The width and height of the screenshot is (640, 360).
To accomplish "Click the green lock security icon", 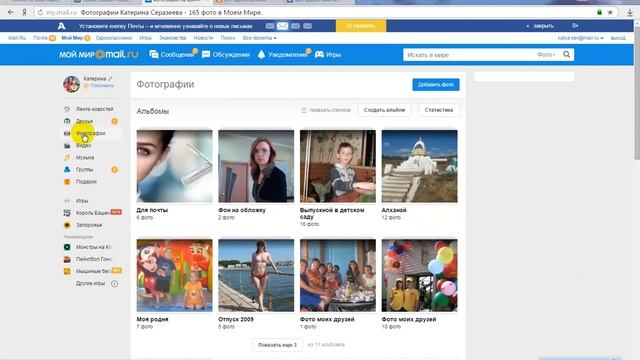I will pyautogui.click(x=599, y=12).
